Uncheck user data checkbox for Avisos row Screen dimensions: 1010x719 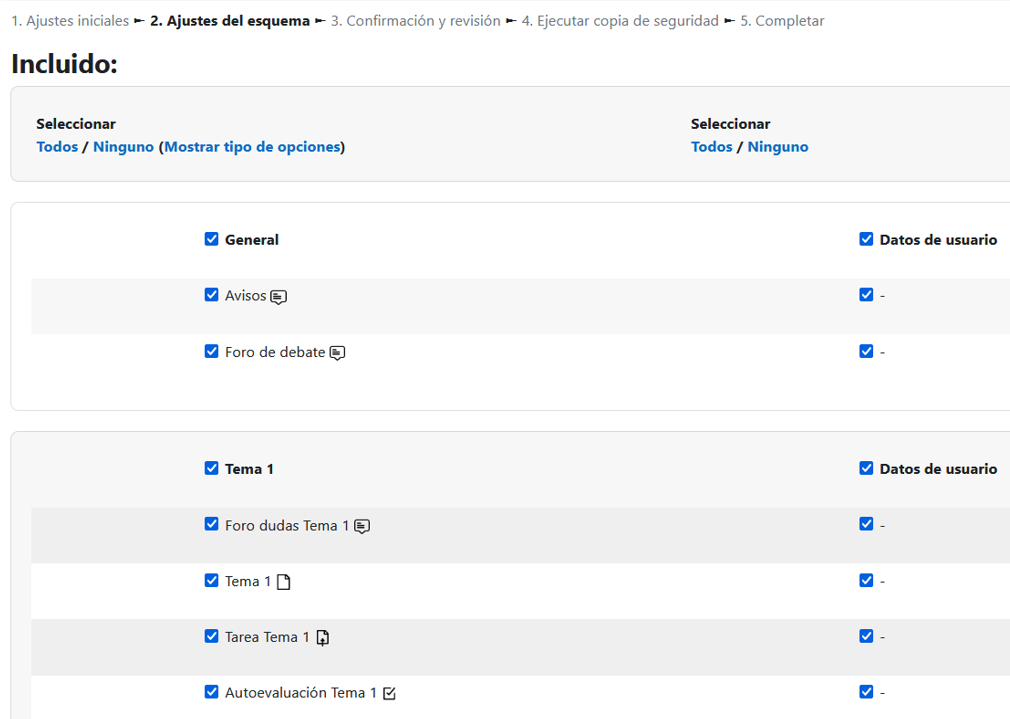(x=866, y=295)
